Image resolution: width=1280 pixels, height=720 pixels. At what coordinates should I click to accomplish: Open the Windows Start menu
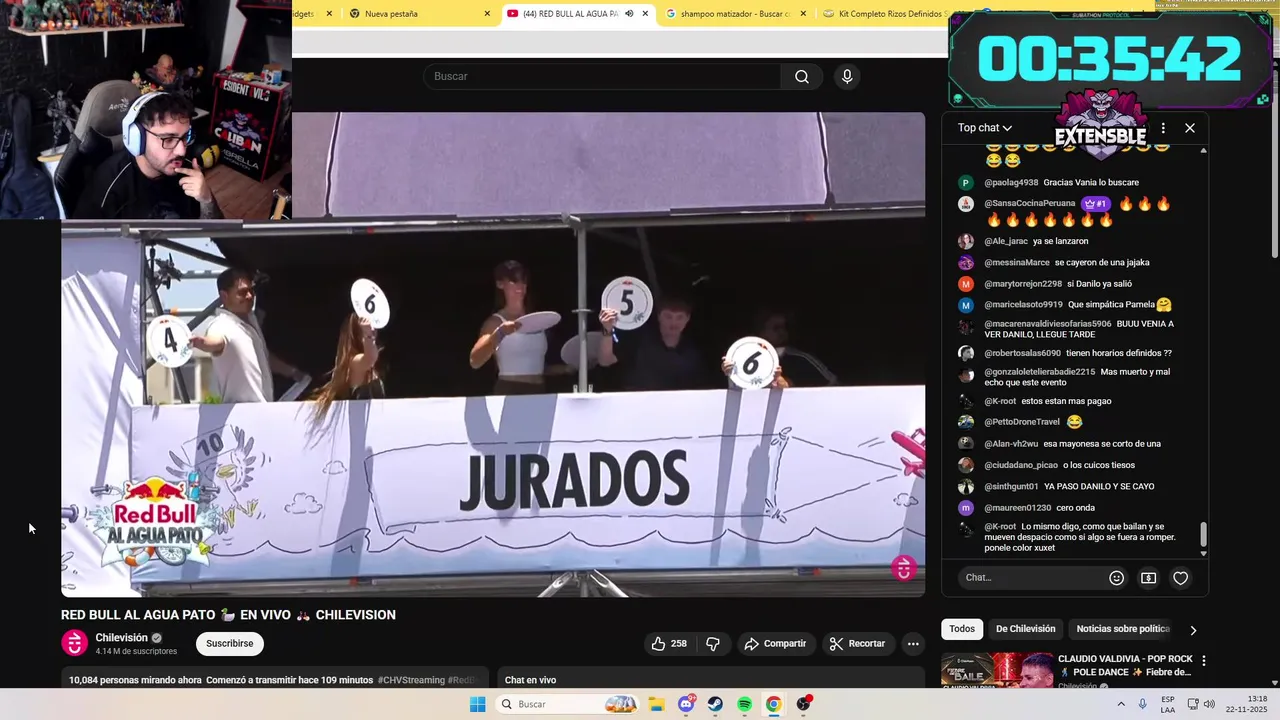click(478, 704)
